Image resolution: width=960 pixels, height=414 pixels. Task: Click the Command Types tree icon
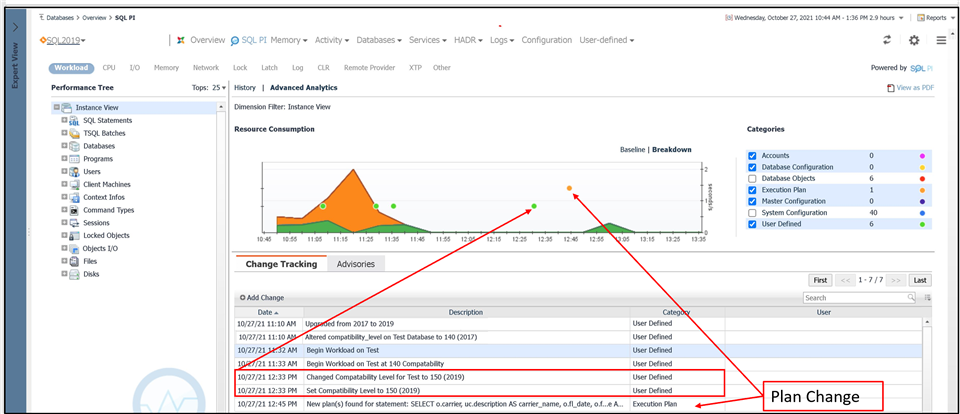(74, 210)
